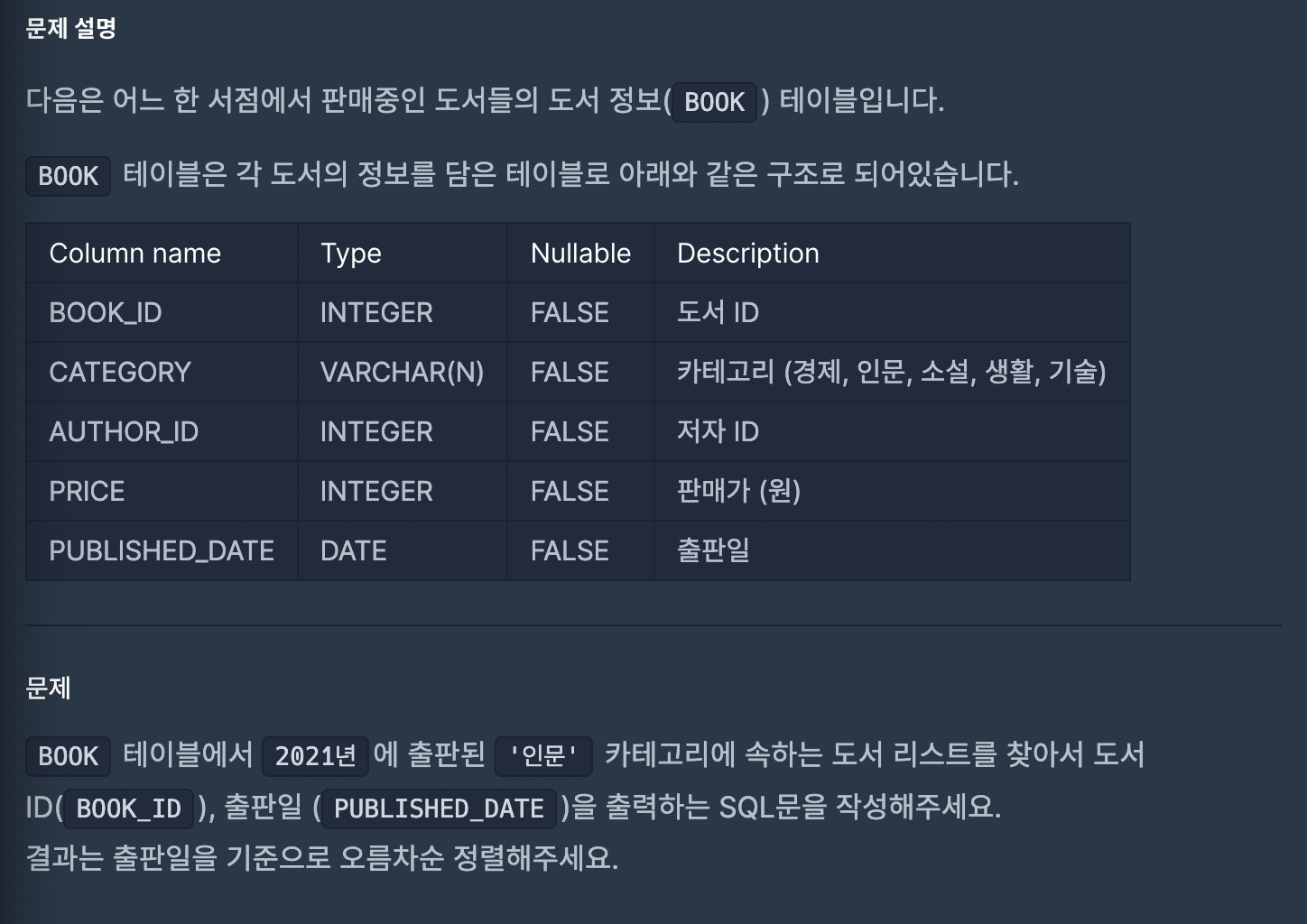The width and height of the screenshot is (1307, 924).
Task: Select the Description header cell
Action: pos(892,254)
